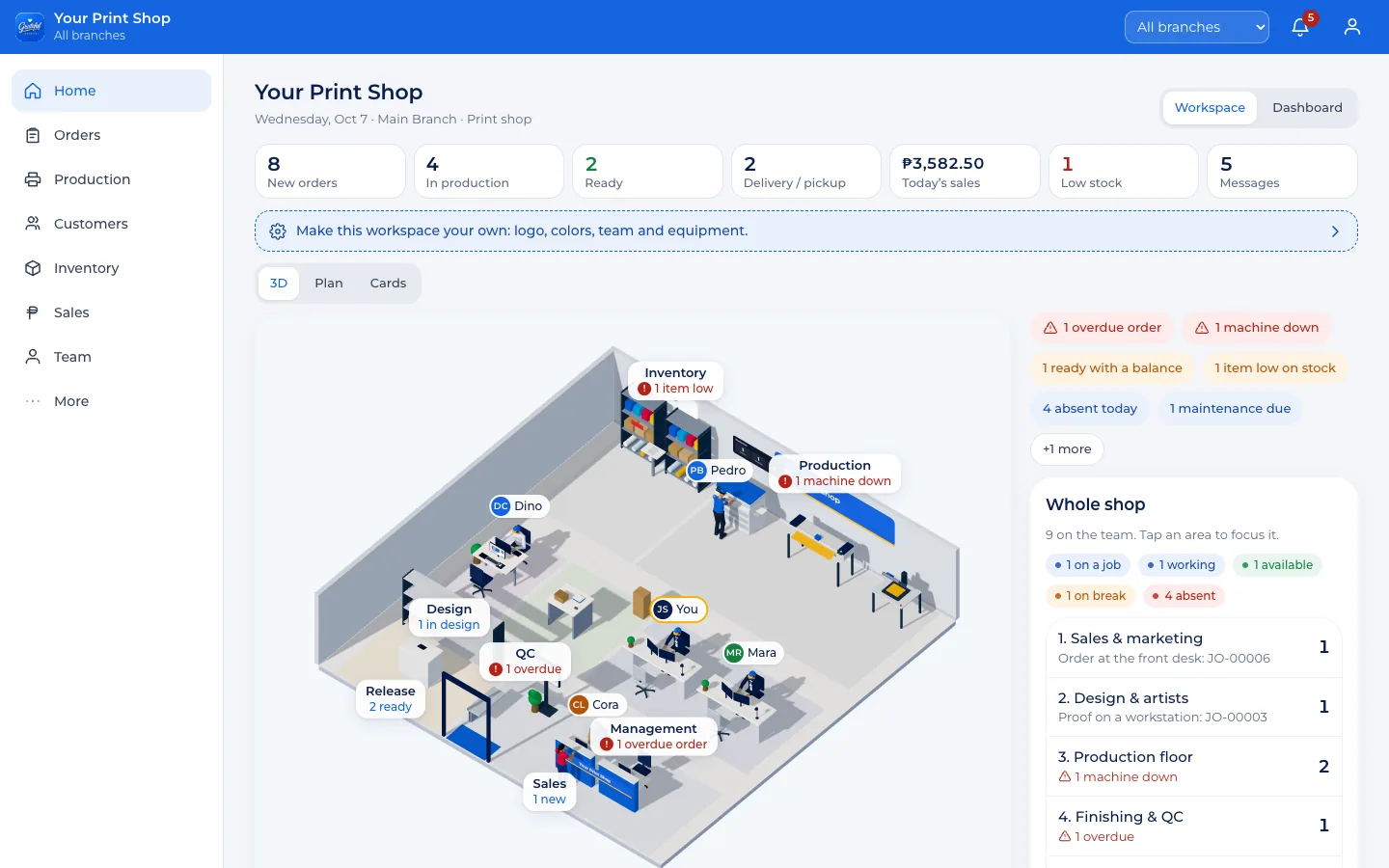Click the 1 maintenance due chip
Viewport: 1389px width, 868px height.
[1230, 409]
